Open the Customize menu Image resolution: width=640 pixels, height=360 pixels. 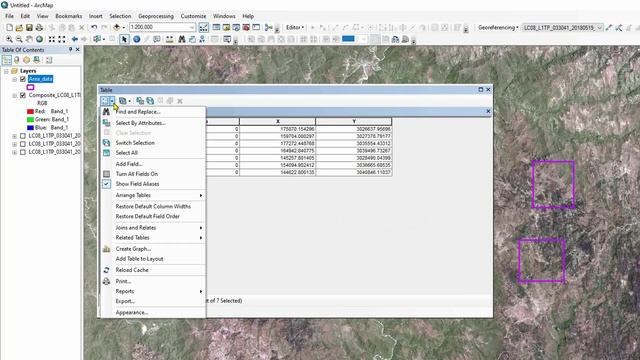(193, 16)
